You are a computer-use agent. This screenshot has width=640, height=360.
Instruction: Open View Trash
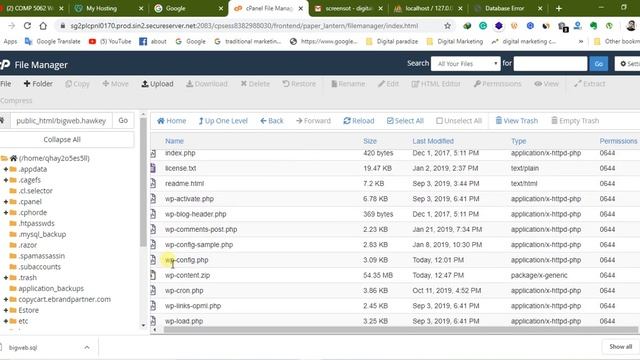click(517, 121)
